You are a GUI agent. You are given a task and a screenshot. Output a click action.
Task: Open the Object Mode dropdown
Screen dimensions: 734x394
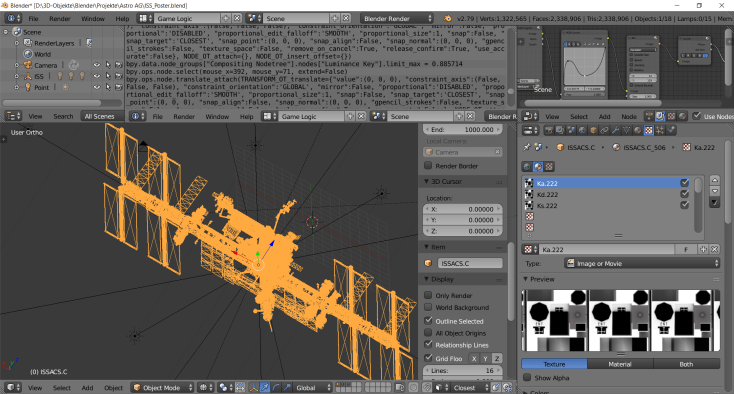coord(162,387)
